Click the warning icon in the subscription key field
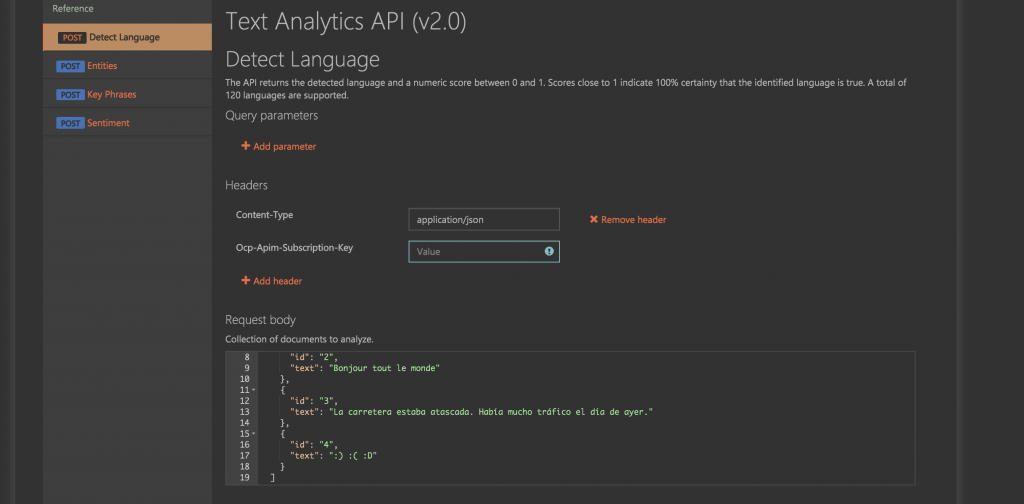Screen dimensions: 1024x504 [549, 252]
